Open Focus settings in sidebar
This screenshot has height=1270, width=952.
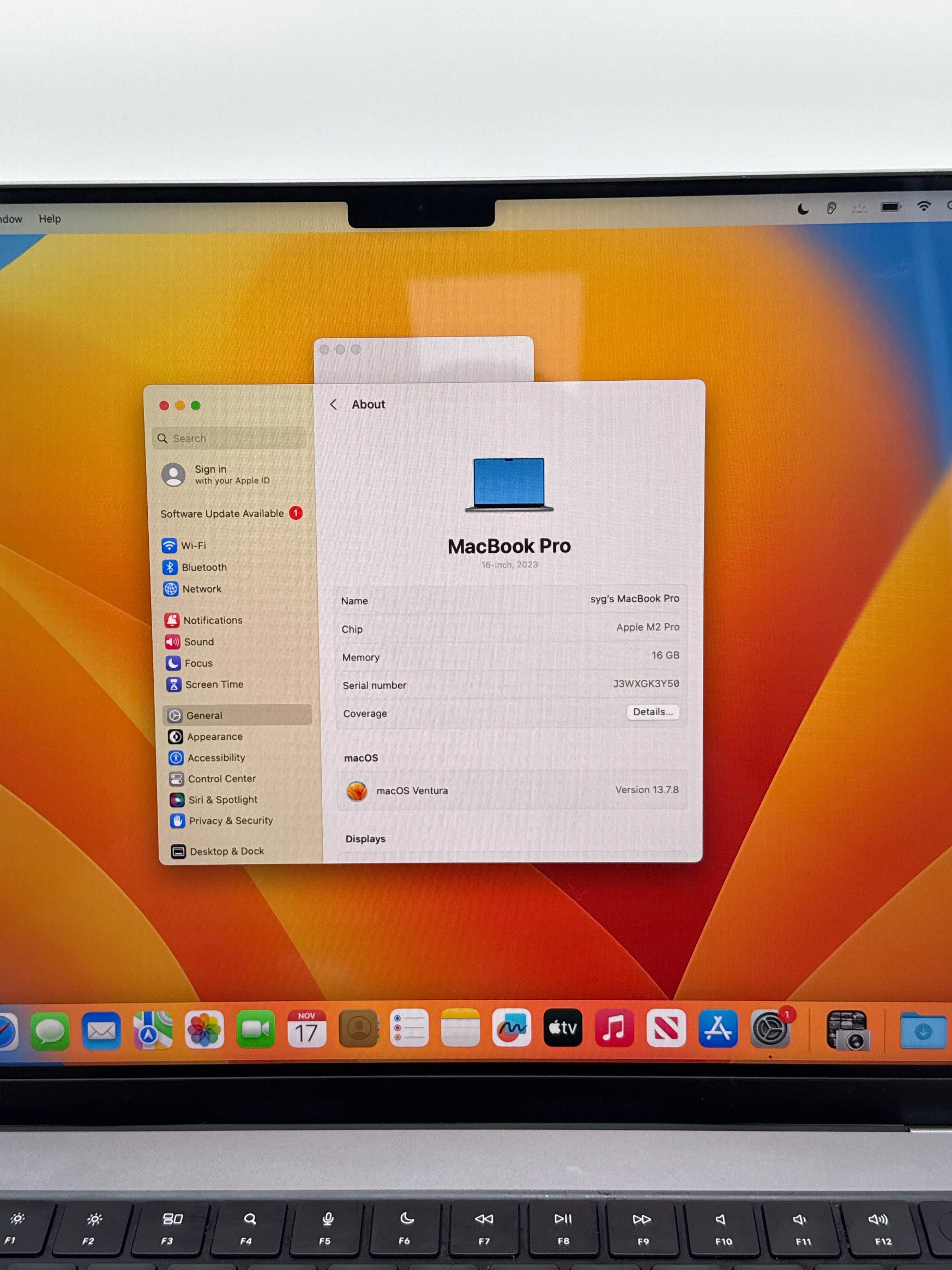coord(190,662)
